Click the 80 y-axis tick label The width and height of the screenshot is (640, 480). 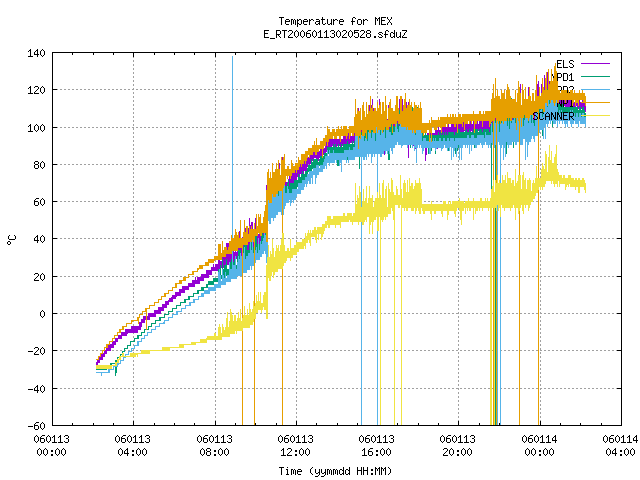[x=39, y=165]
